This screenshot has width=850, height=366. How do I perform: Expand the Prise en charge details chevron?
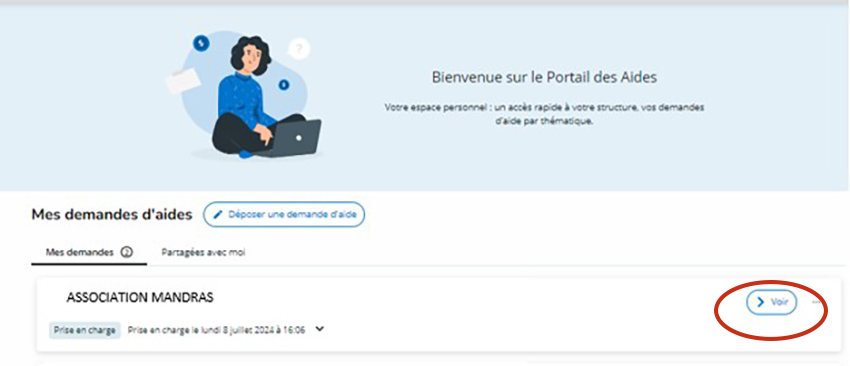tap(319, 329)
